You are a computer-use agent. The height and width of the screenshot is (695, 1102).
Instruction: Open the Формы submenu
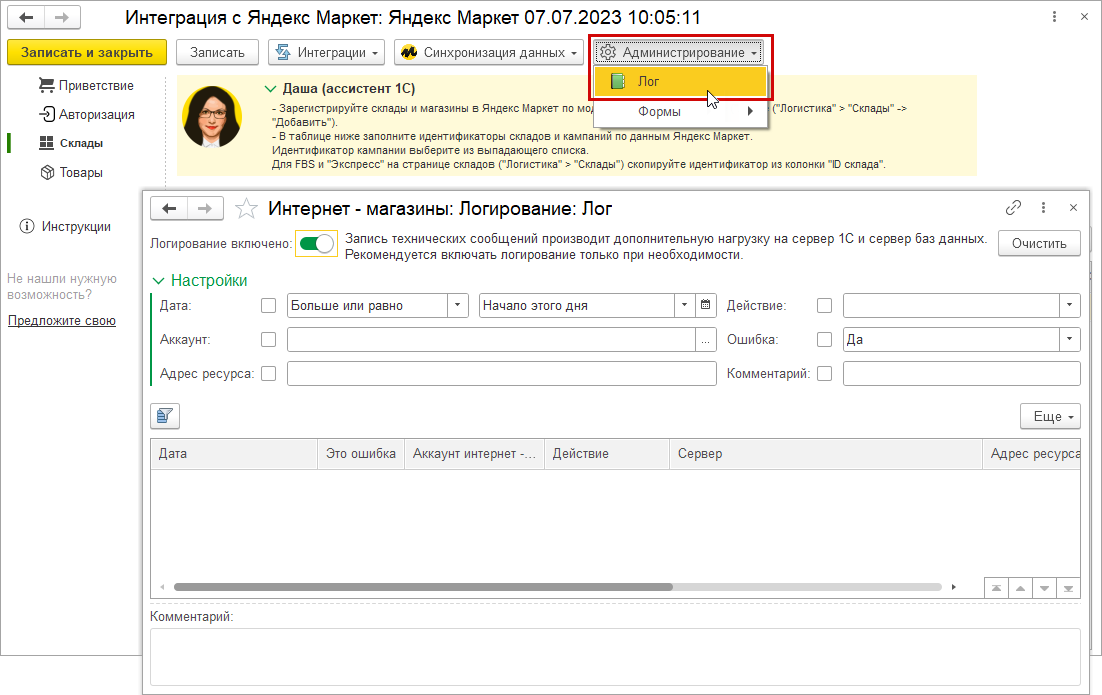pyautogui.click(x=680, y=111)
